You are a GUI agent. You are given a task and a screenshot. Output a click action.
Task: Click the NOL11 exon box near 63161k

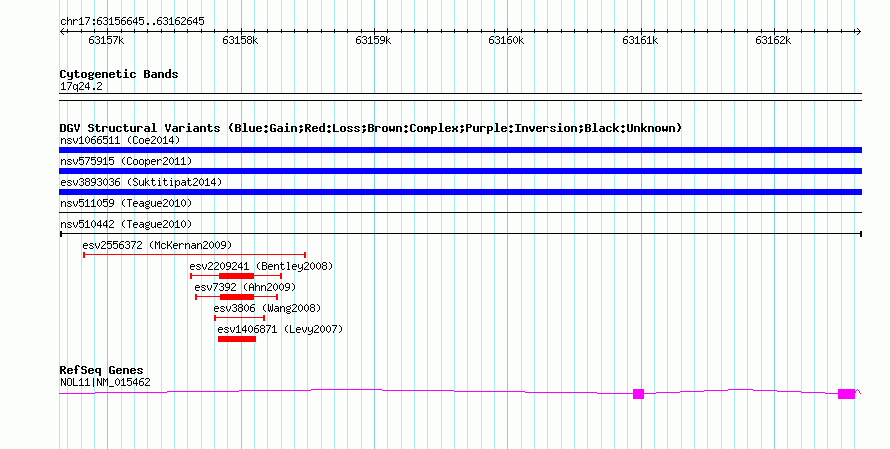point(639,394)
